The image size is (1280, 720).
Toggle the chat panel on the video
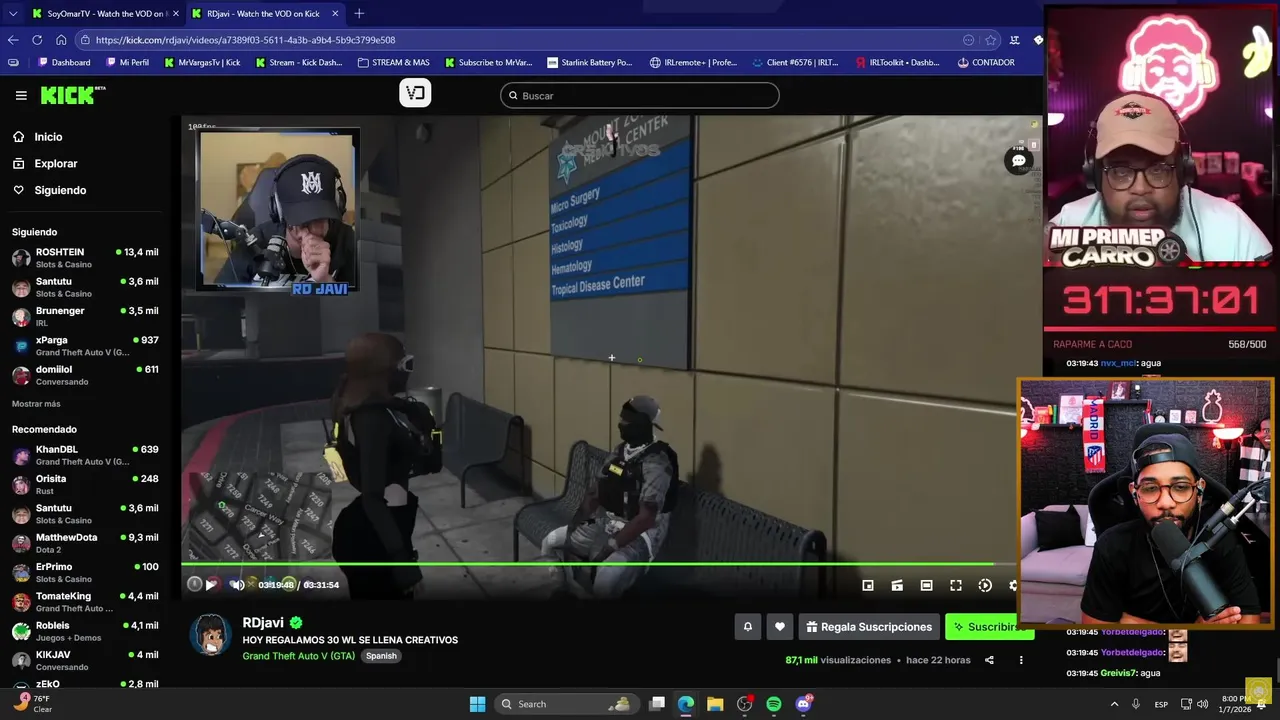(1019, 160)
